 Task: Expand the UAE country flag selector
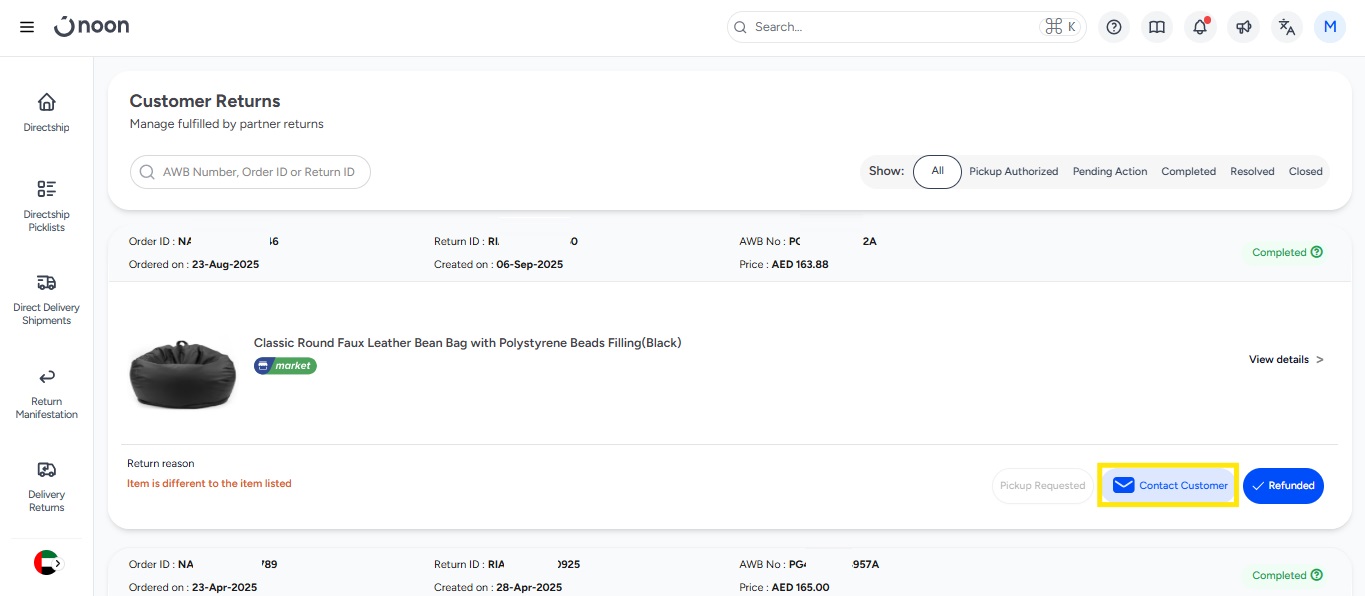47,563
